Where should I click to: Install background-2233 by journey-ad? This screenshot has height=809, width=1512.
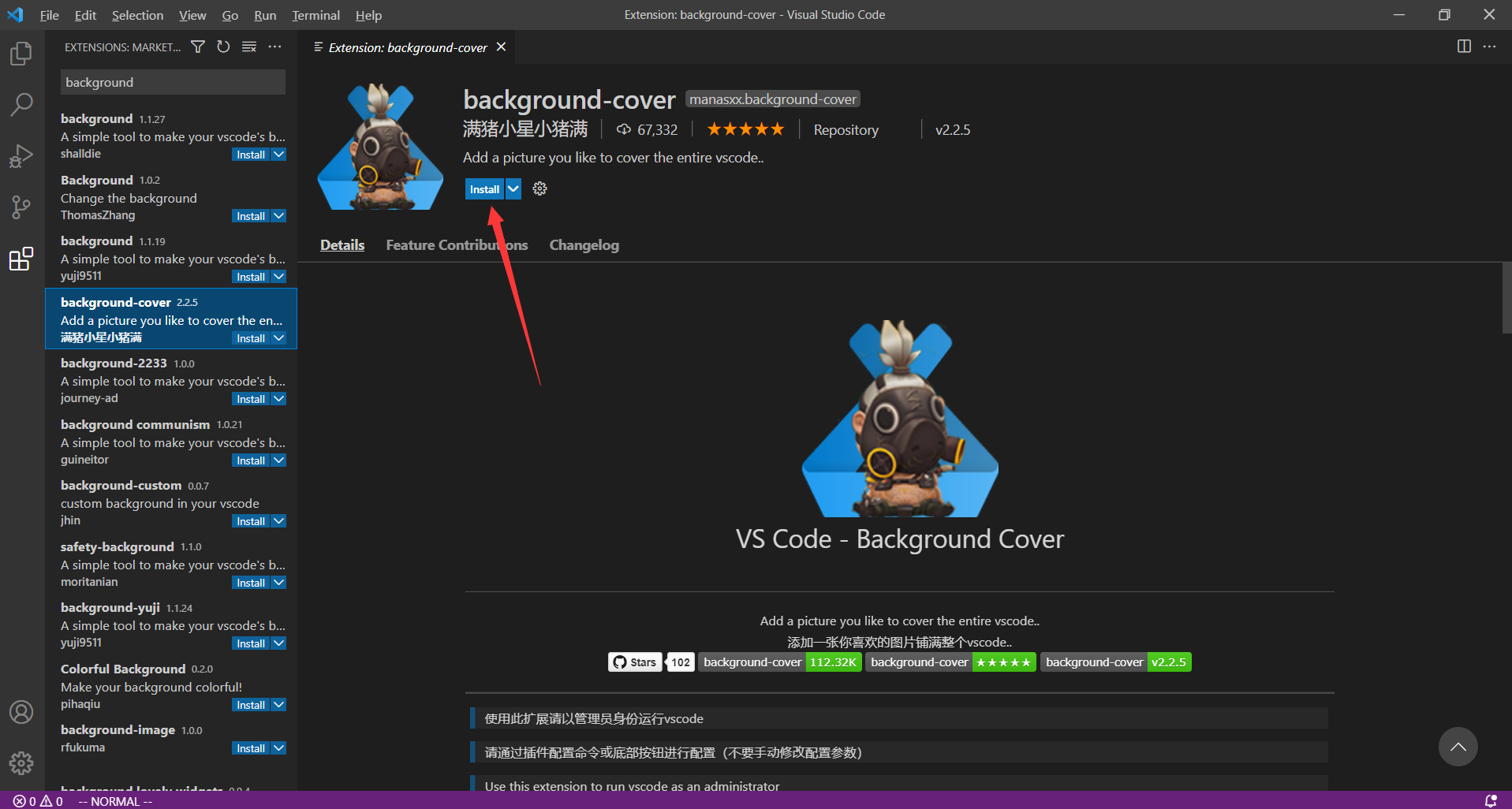[x=251, y=399]
